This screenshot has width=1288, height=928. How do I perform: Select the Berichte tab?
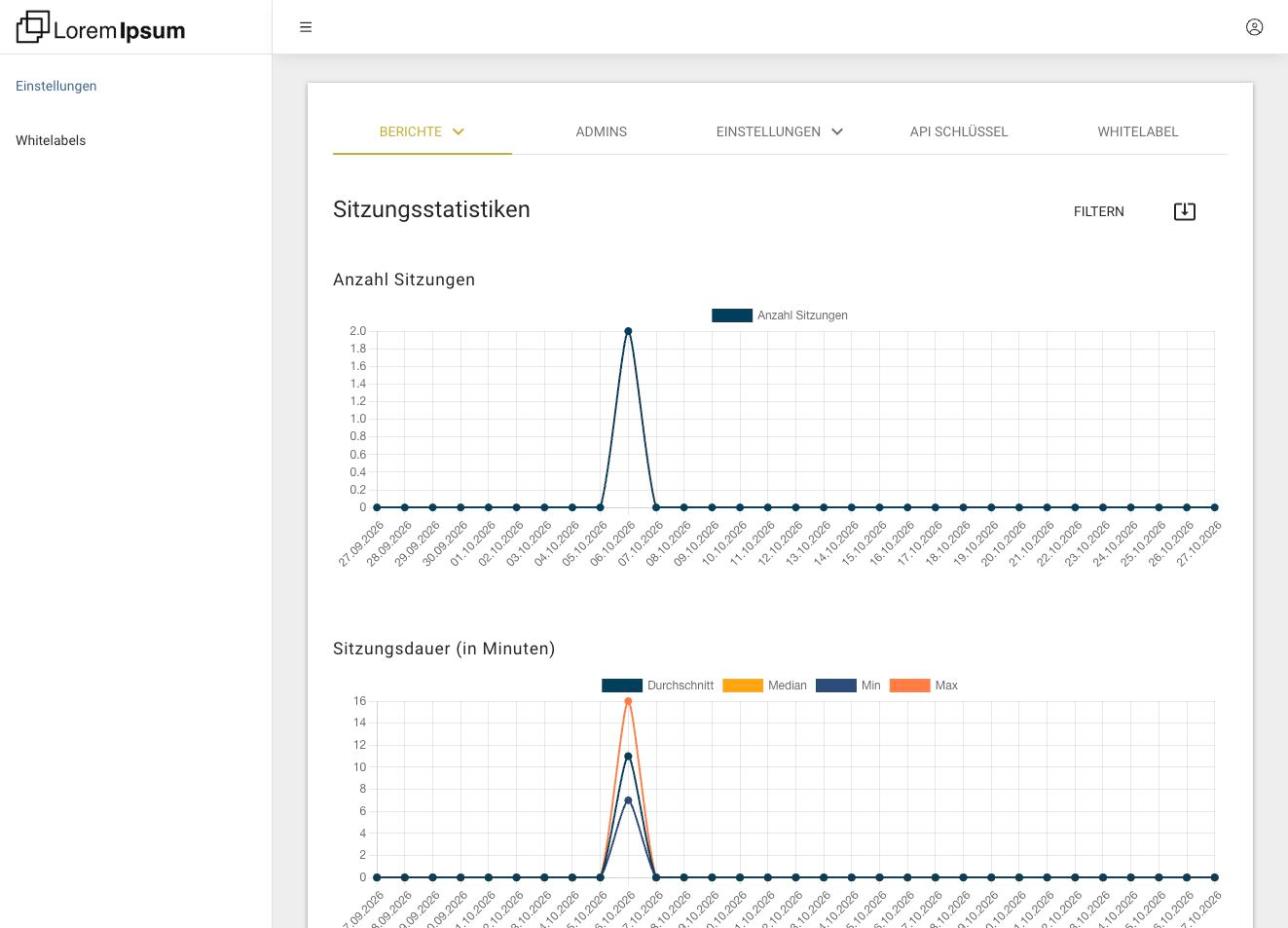(422, 132)
